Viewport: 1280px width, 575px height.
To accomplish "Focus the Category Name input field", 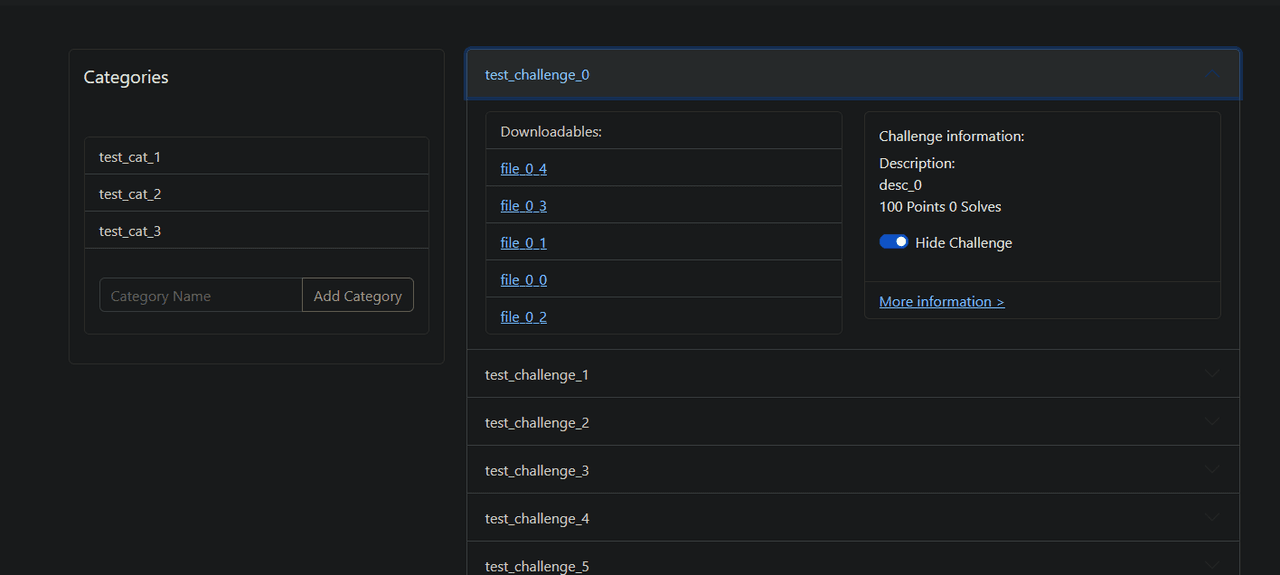I will [201, 296].
